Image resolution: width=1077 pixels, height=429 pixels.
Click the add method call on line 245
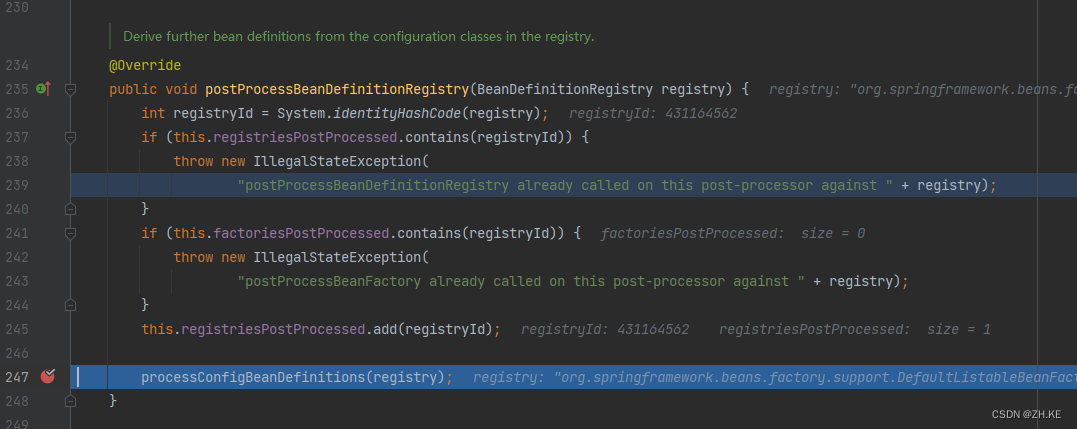[x=385, y=329]
